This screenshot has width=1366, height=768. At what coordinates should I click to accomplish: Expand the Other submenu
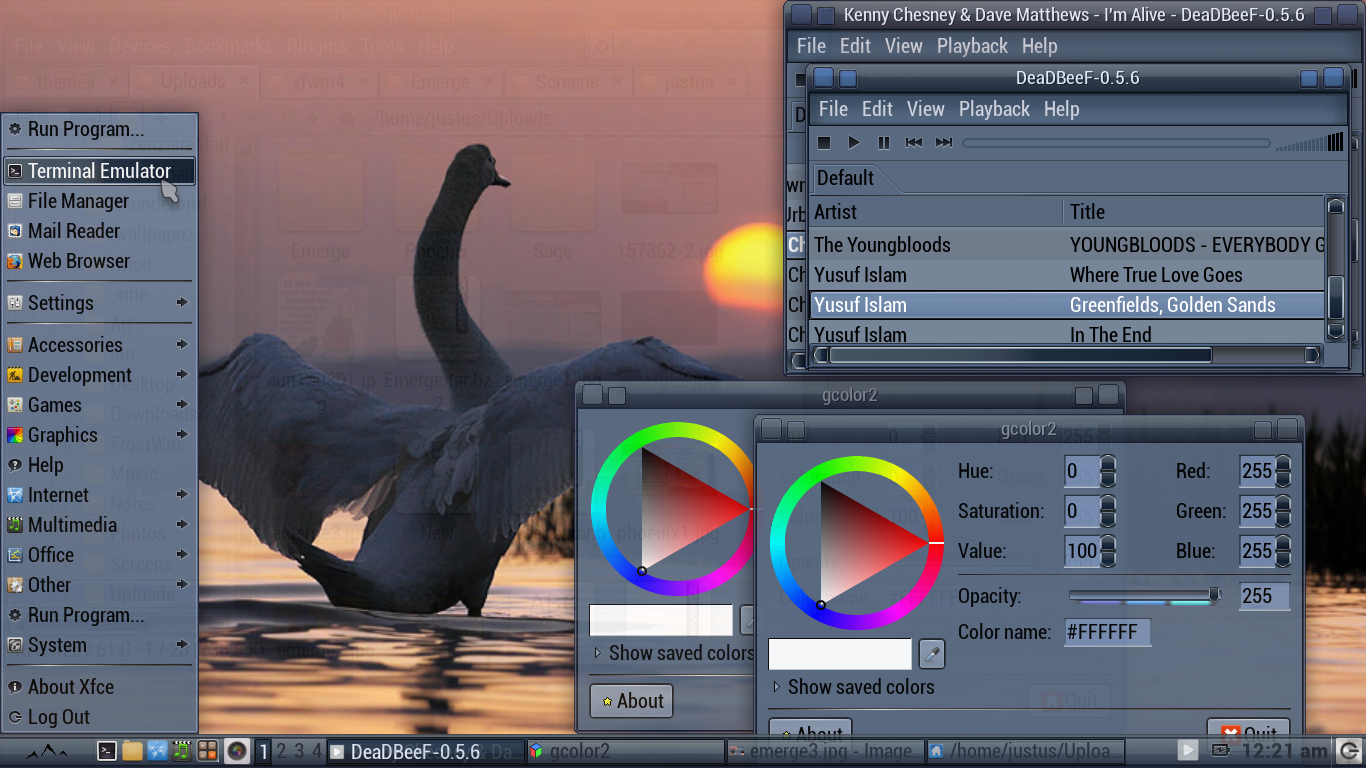click(x=99, y=585)
